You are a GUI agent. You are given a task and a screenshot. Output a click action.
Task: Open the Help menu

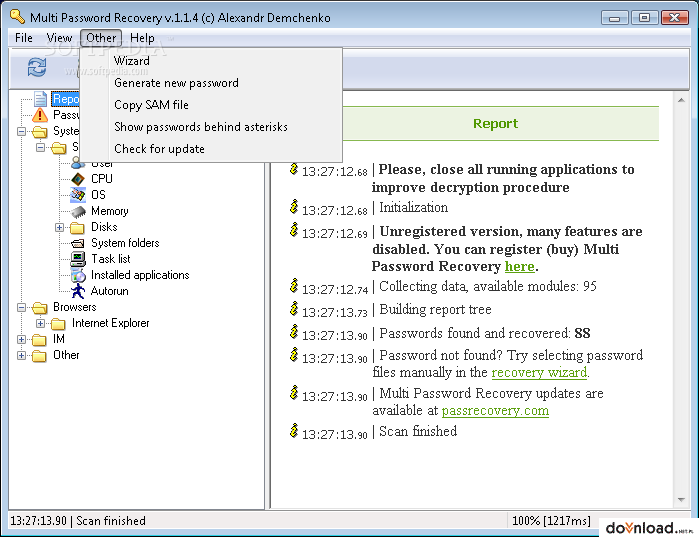coord(142,38)
